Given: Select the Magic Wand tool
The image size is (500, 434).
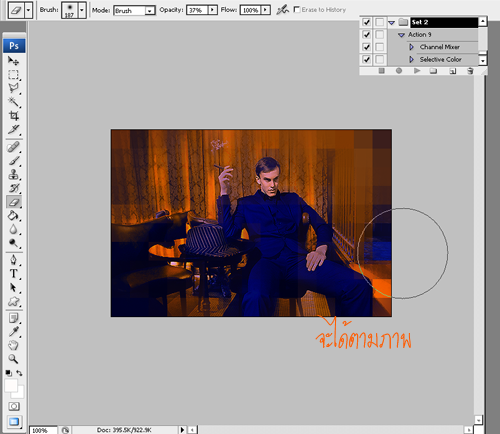Looking at the screenshot, I should click(13, 102).
